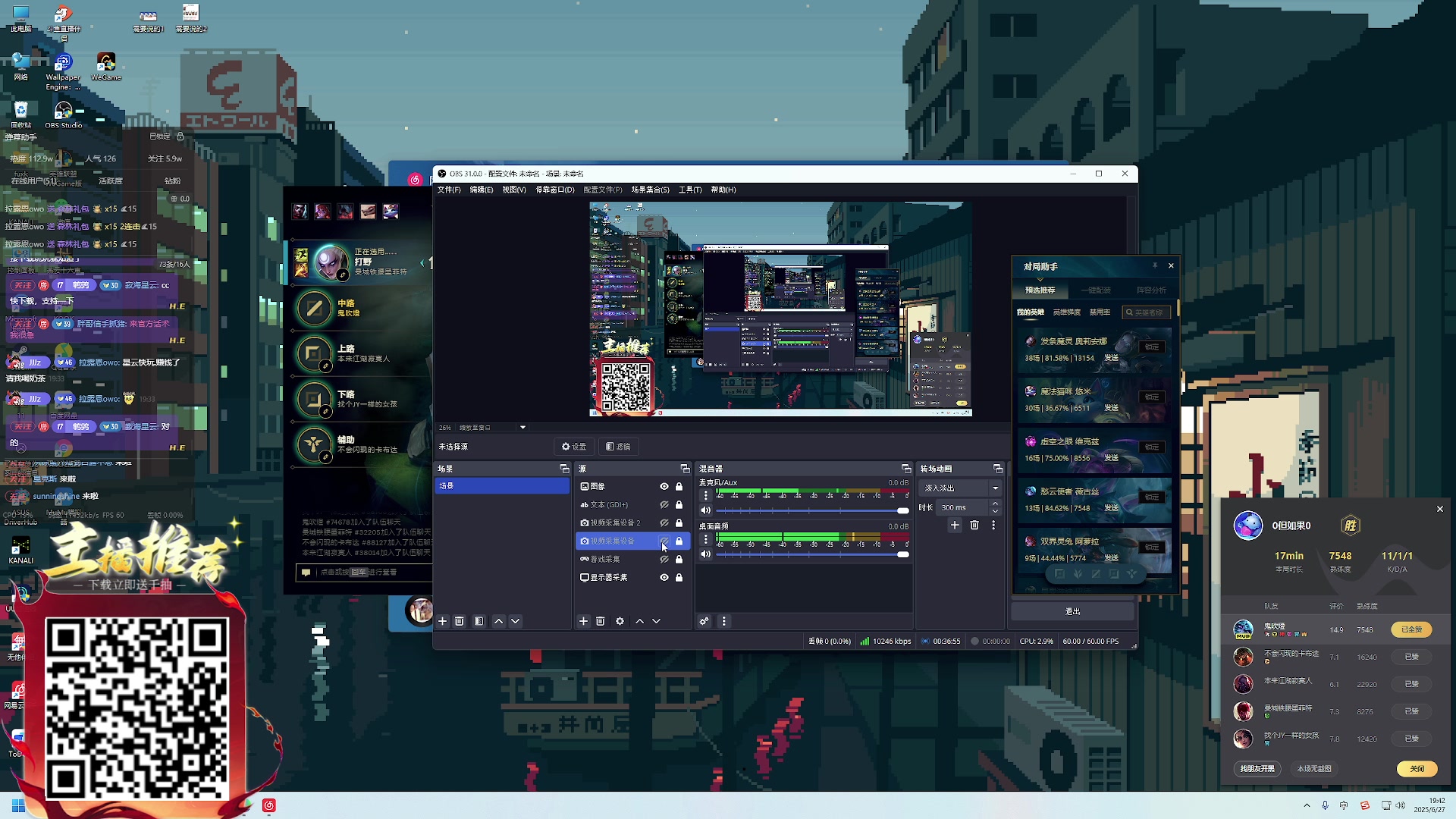1456x819 pixels.
Task: Delete transition with trash icon
Action: click(x=975, y=525)
